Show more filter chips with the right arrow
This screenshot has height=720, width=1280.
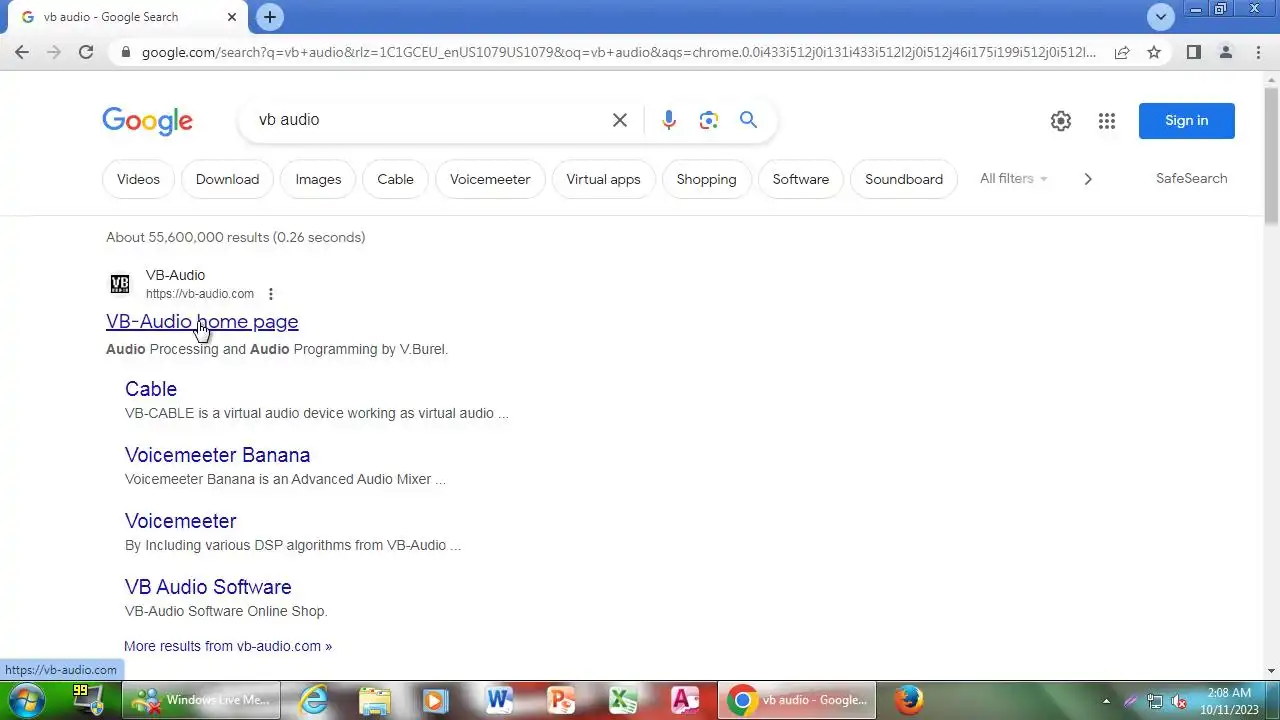point(1088,179)
